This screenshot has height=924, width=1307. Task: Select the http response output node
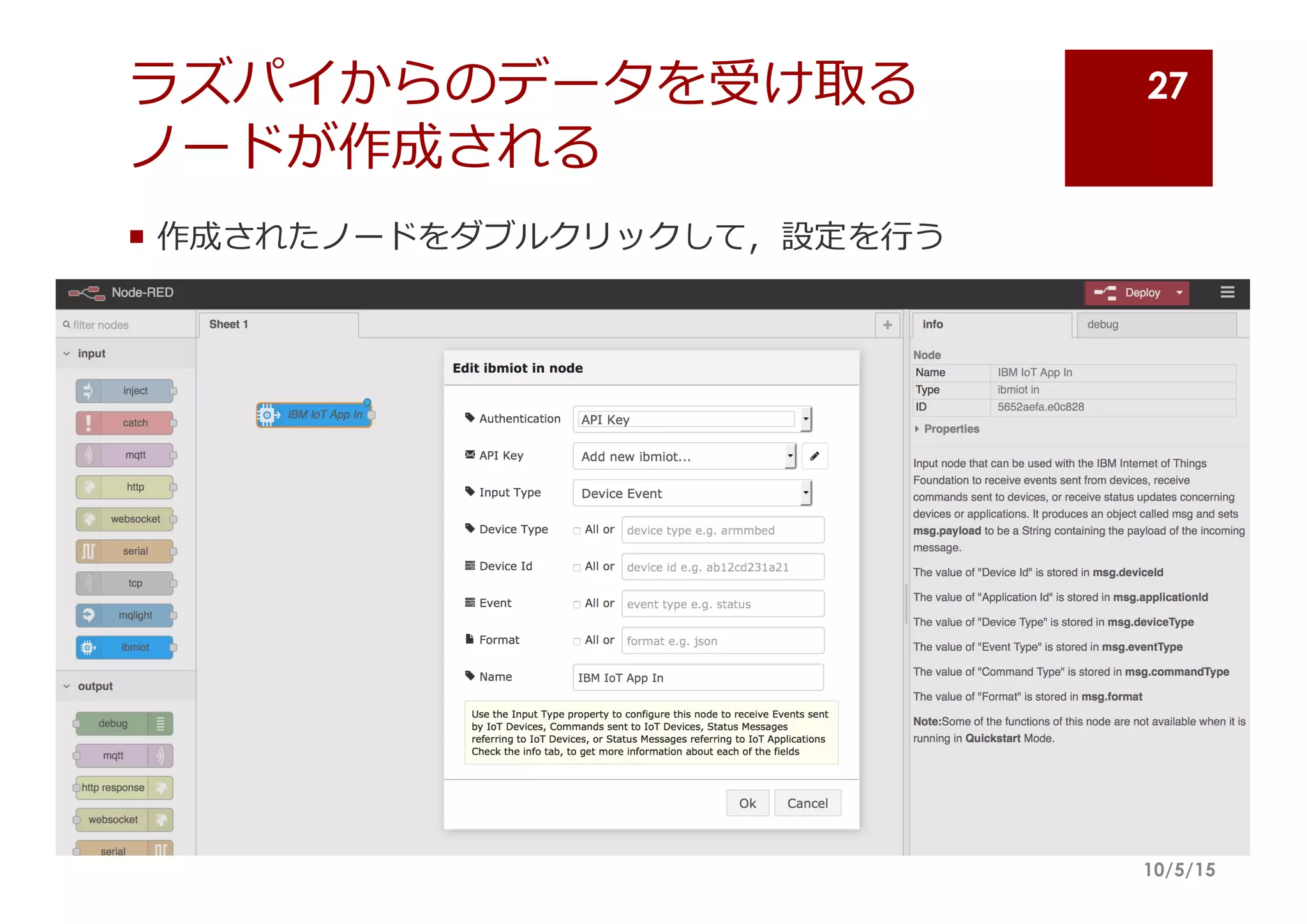[x=124, y=787]
